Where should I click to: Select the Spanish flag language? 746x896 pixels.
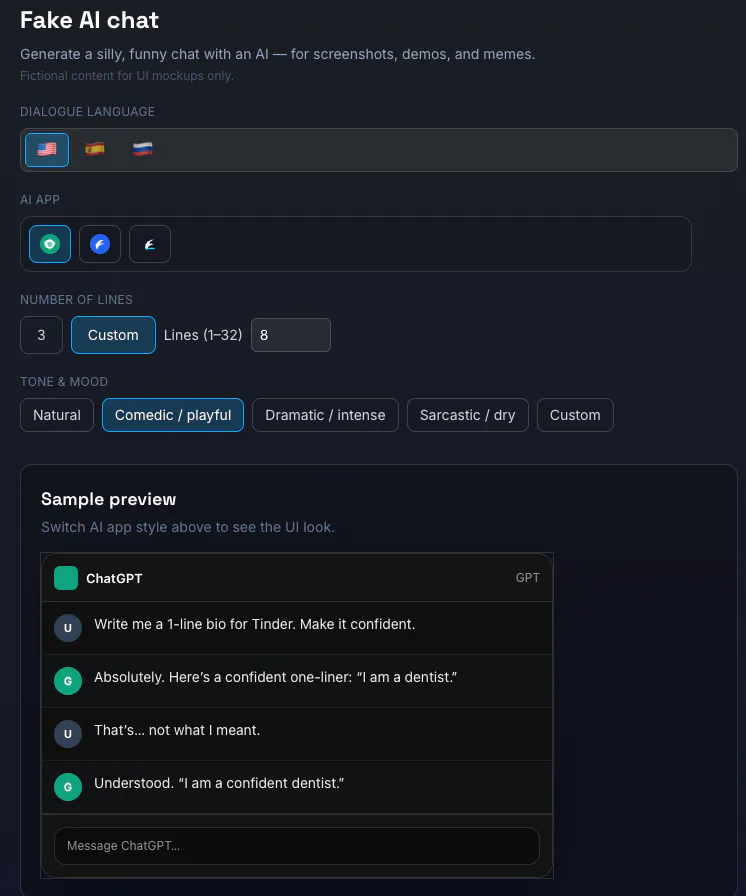pos(95,150)
